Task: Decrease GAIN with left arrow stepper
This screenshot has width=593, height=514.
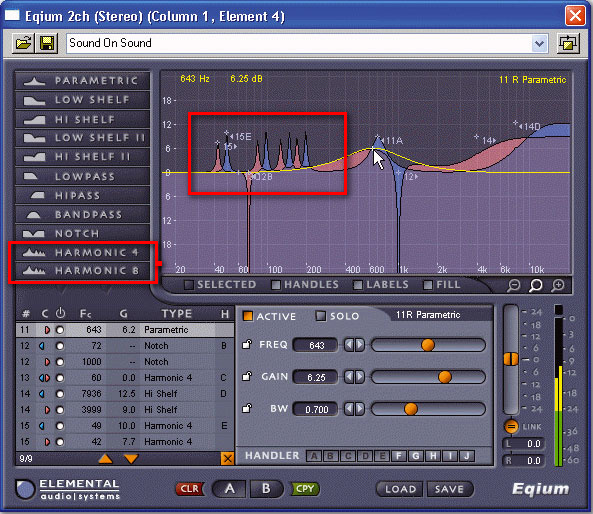Action: coord(349,377)
